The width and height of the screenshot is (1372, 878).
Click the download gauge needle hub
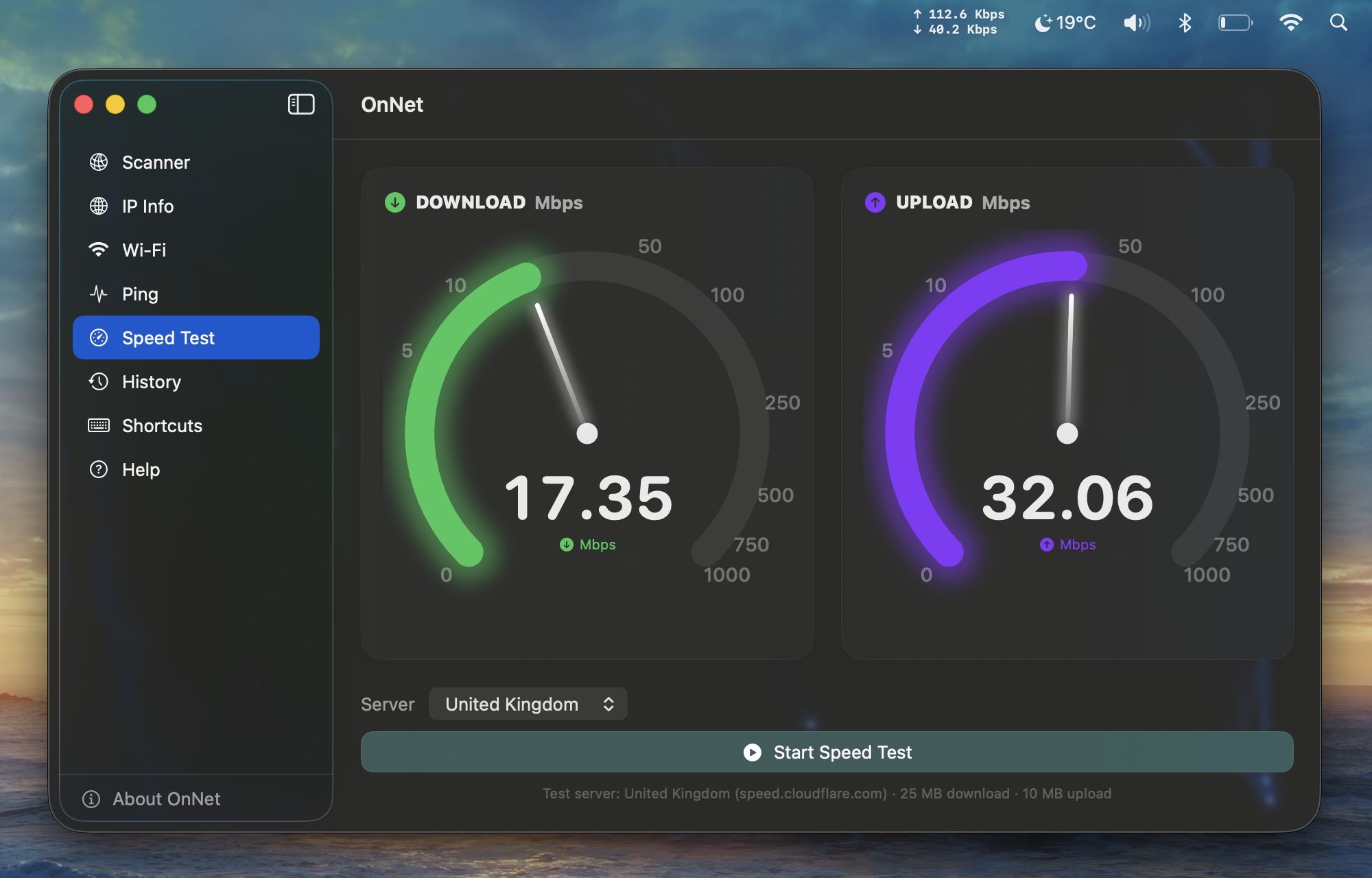click(587, 434)
